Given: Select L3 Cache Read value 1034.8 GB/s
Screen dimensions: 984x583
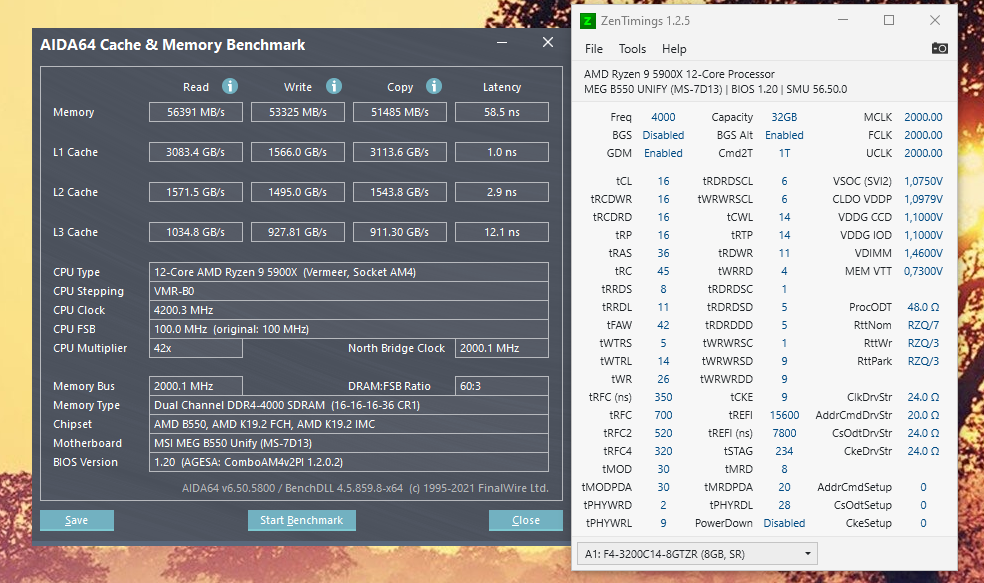Looking at the screenshot, I should tap(196, 232).
